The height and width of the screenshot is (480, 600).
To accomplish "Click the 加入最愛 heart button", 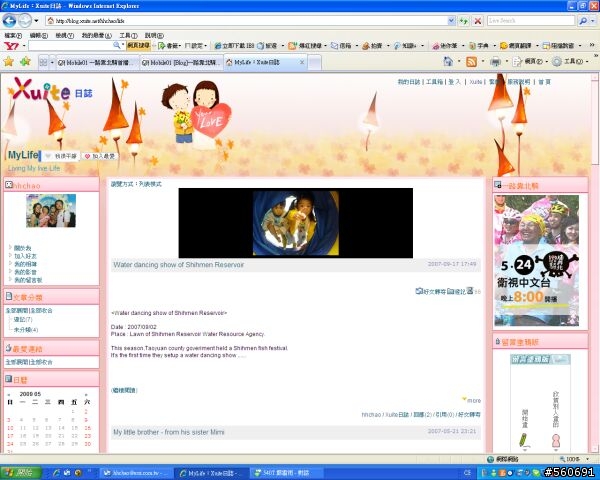I will (99, 156).
